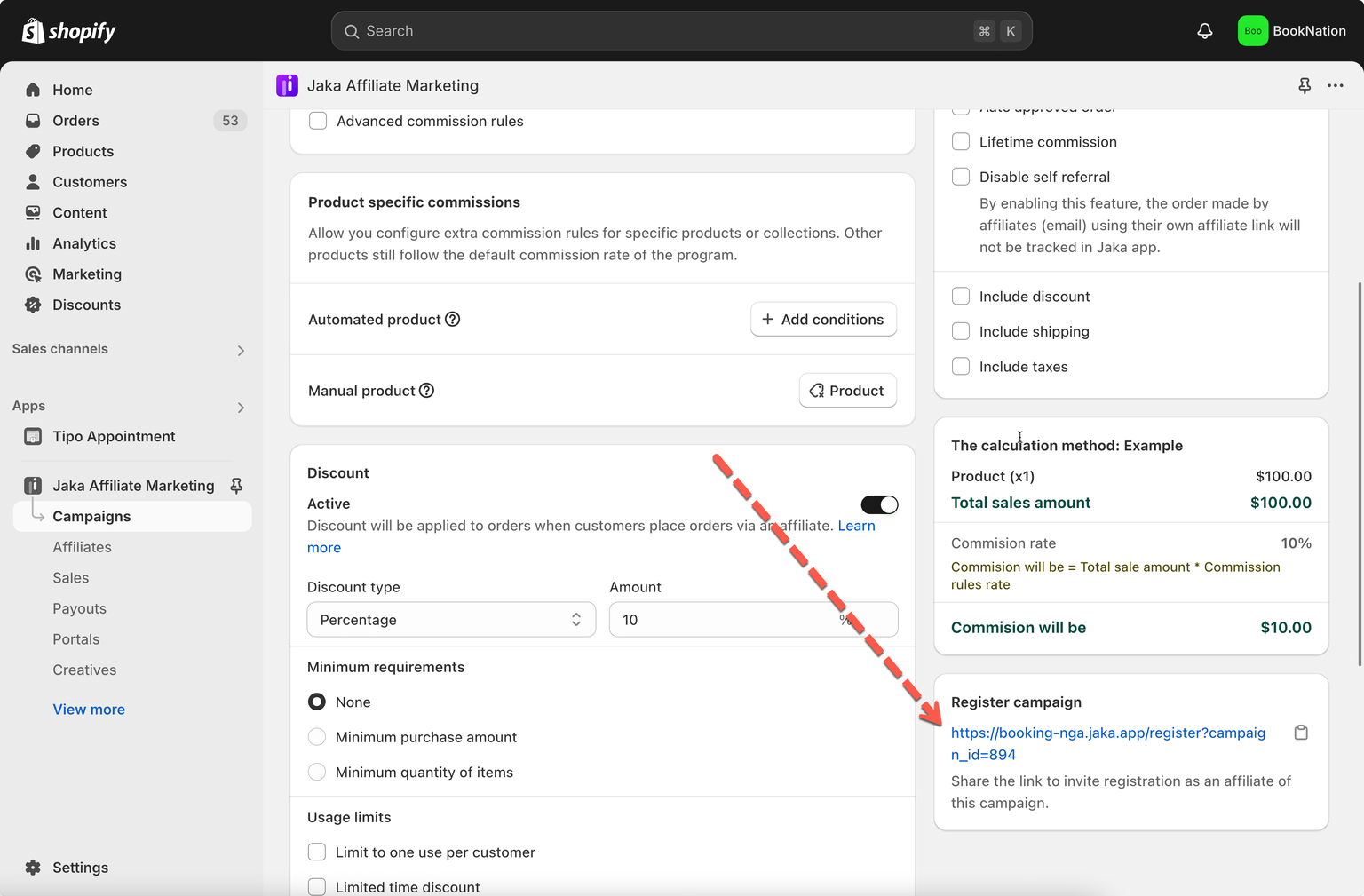The width and height of the screenshot is (1364, 896).
Task: Copy the register campaign link via clipboard icon
Action: coord(1301,733)
